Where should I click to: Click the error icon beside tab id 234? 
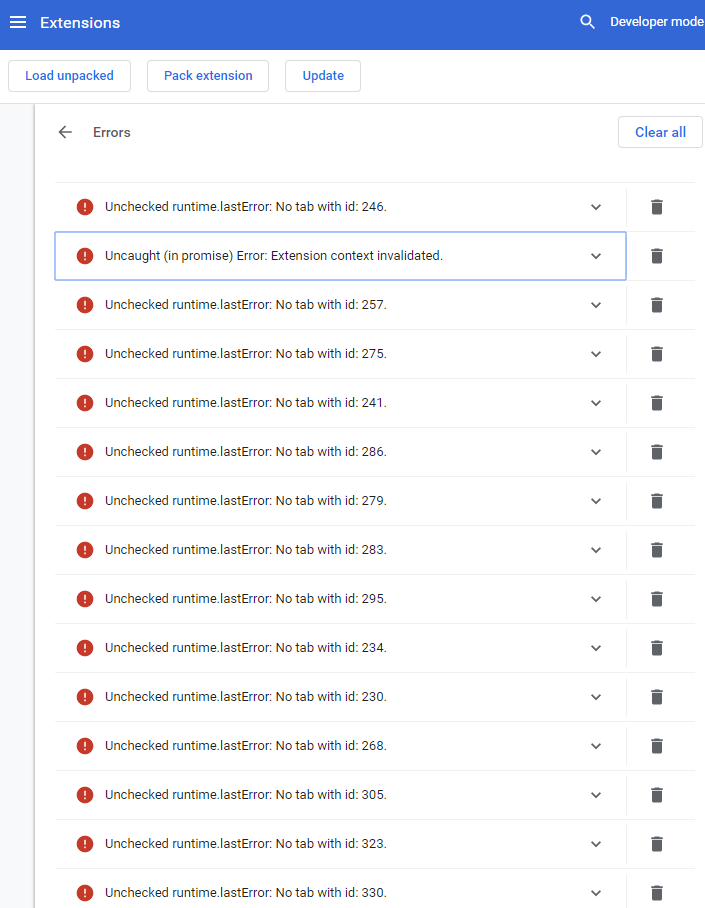(85, 648)
